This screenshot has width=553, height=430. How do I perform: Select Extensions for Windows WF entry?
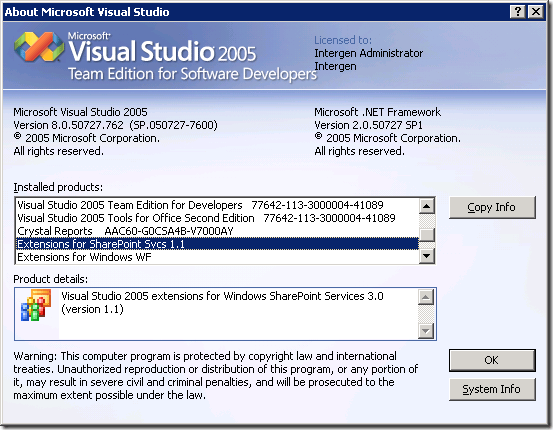tap(217, 257)
